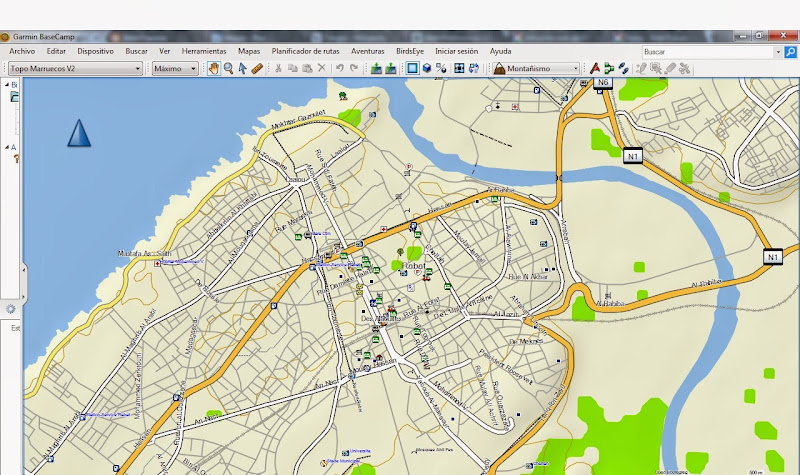Click the N6 road shield on map

point(603,83)
